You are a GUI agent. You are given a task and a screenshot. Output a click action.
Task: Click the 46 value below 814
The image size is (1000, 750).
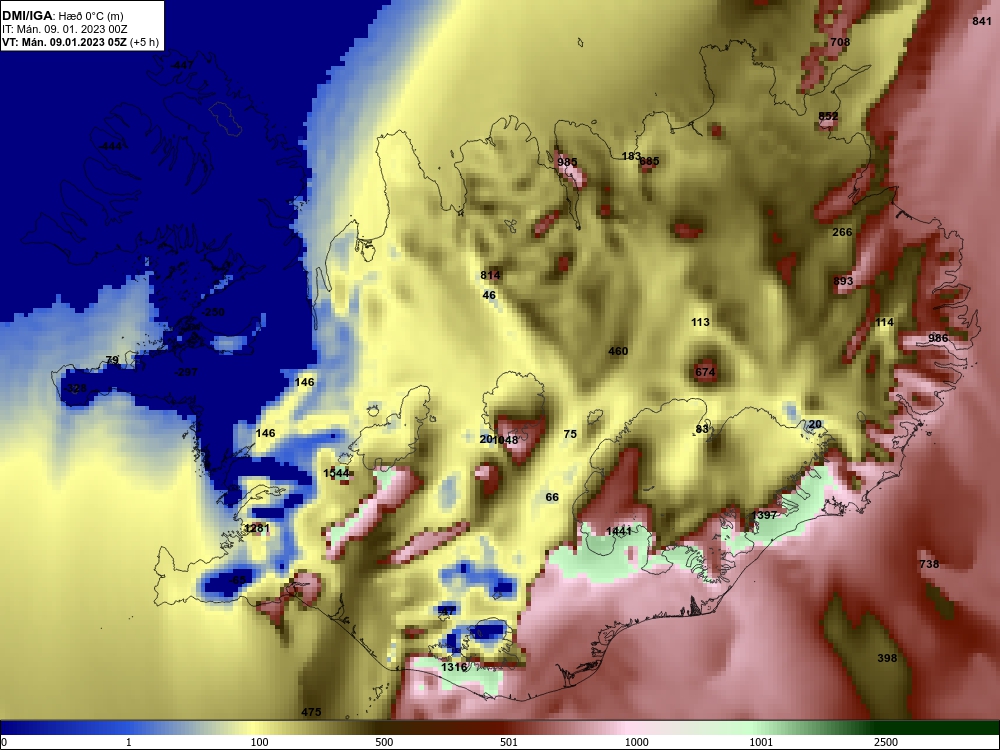489,295
